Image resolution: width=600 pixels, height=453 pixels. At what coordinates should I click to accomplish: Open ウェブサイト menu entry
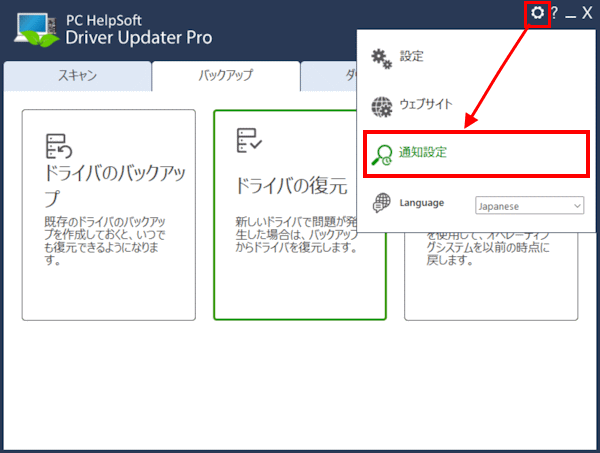(476, 105)
